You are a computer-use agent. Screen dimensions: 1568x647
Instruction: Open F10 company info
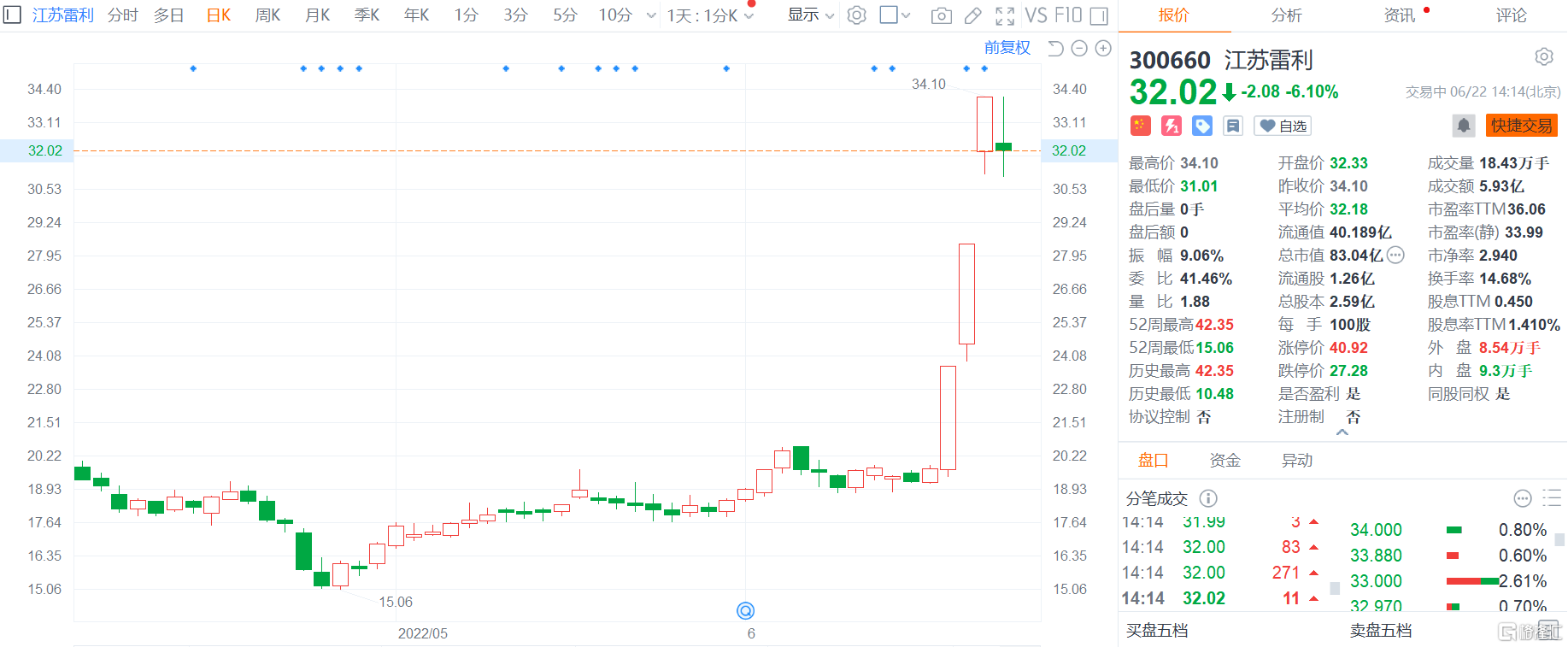click(x=1068, y=15)
